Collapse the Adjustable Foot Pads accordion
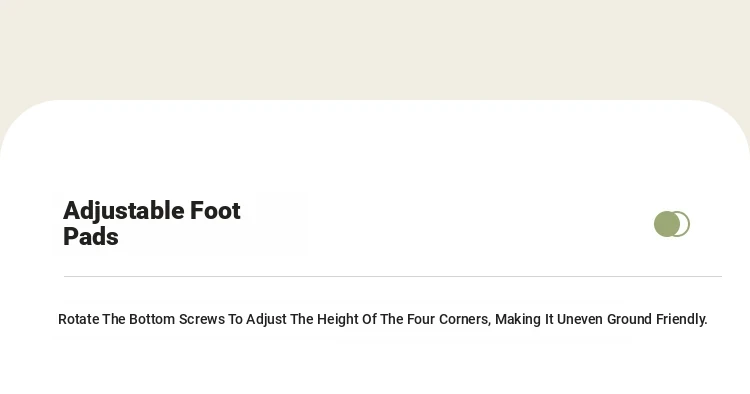This screenshot has height=394, width=750. click(x=672, y=224)
